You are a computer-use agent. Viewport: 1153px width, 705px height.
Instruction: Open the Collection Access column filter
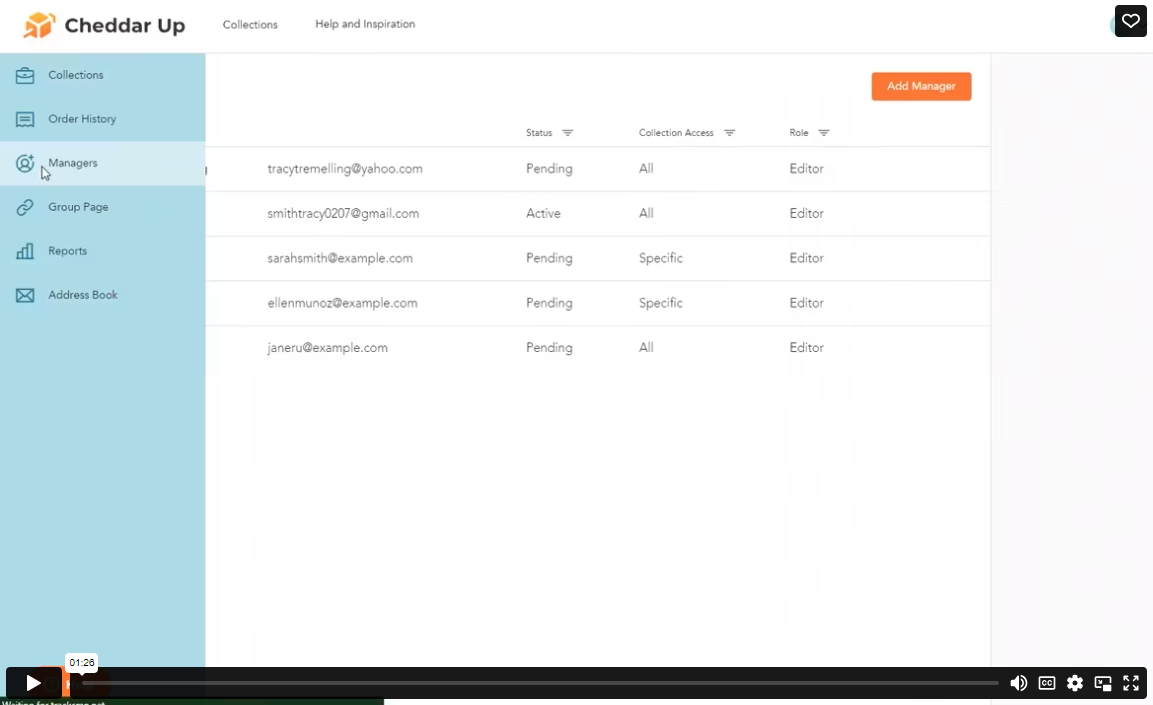pos(729,133)
